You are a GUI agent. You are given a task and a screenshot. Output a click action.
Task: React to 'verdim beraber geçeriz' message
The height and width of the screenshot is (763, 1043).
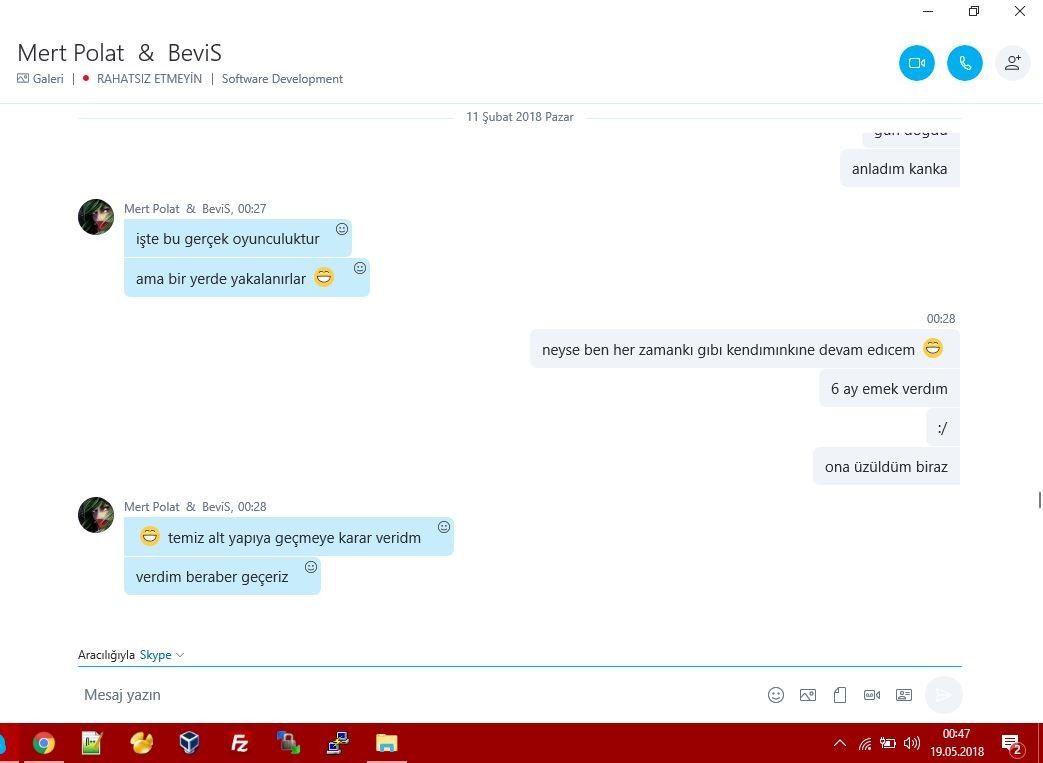(x=311, y=567)
